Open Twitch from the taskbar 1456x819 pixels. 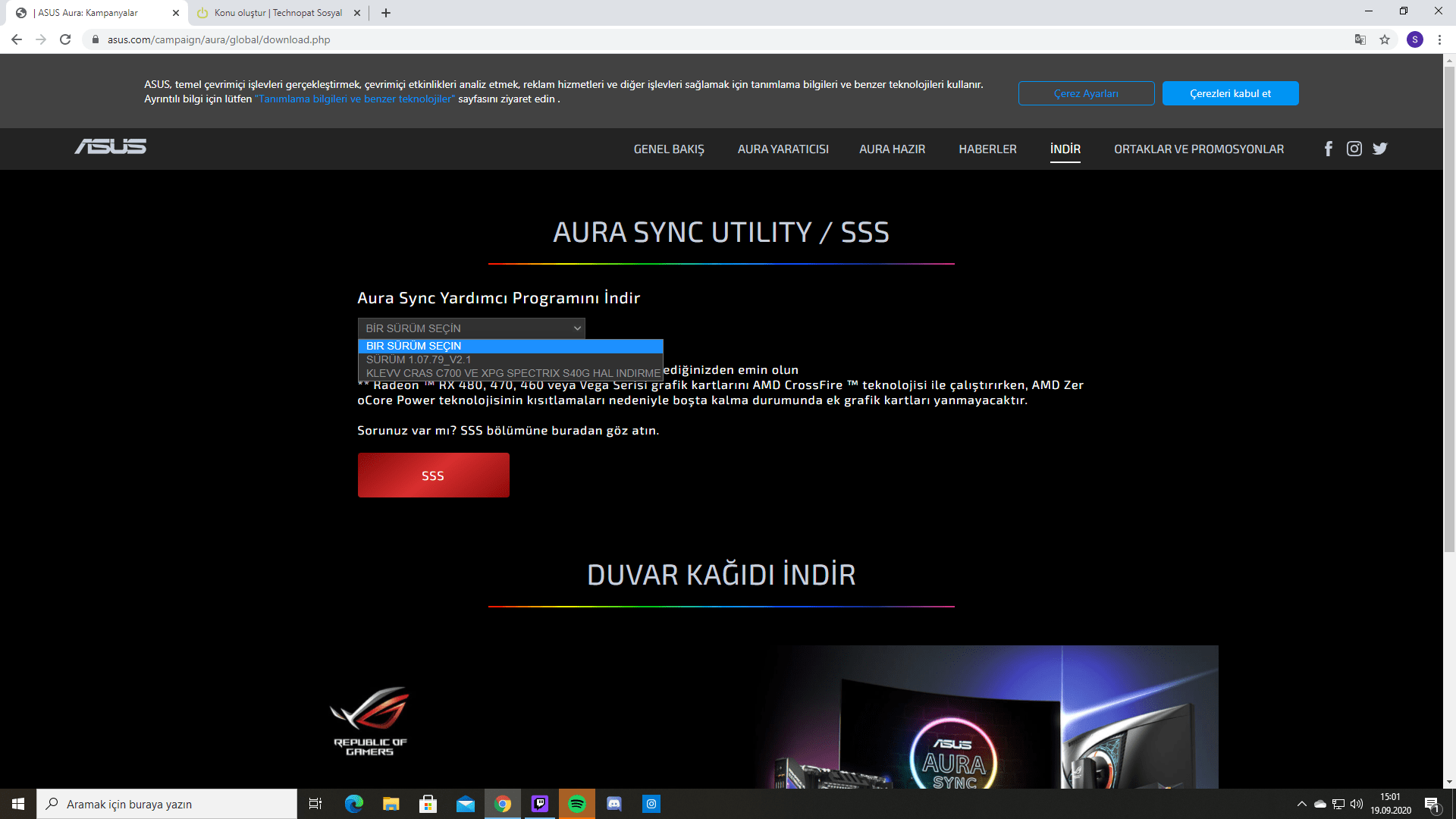(x=540, y=803)
